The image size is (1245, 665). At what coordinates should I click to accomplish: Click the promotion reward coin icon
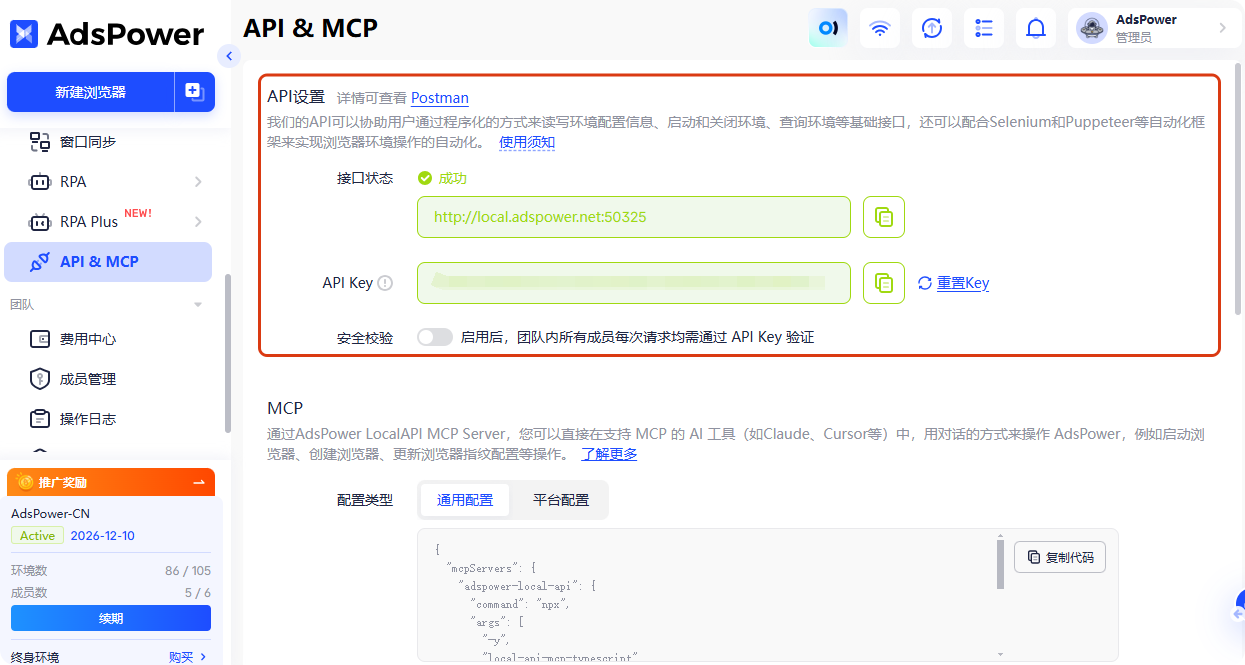tap(25, 482)
